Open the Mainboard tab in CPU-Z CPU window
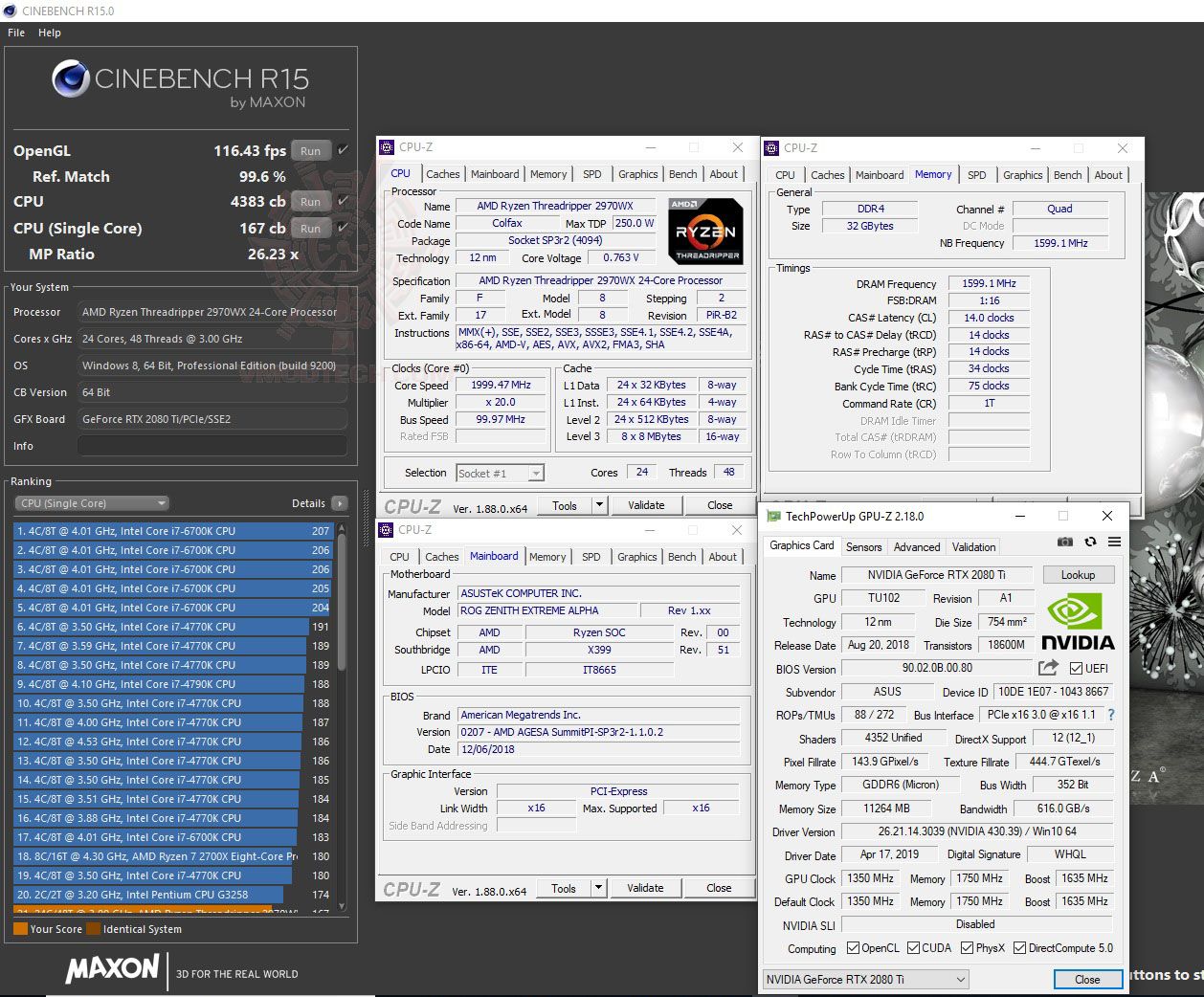This screenshot has height=997, width=1204. (x=495, y=174)
